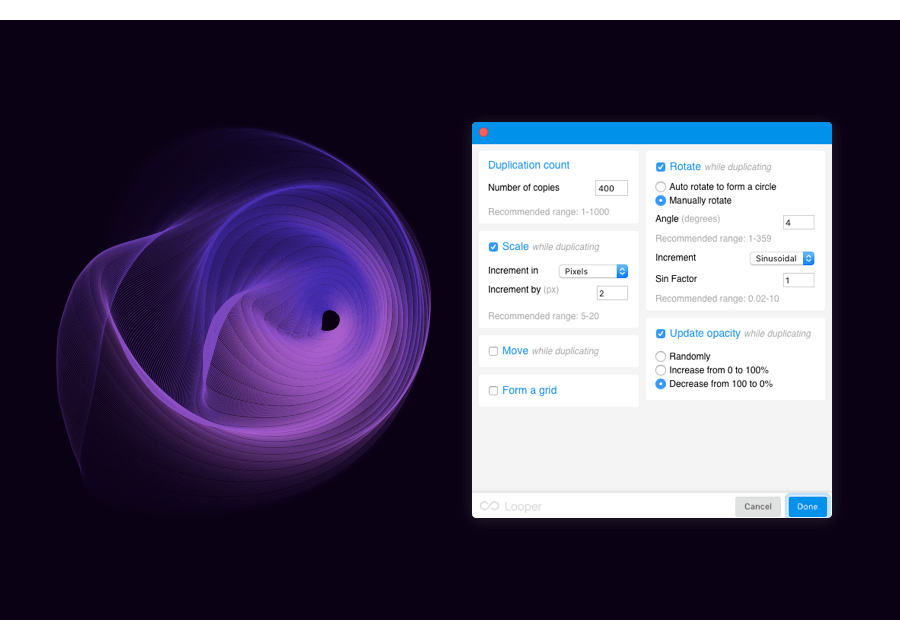
Task: Click the Looper infinity logo icon
Action: point(489,506)
